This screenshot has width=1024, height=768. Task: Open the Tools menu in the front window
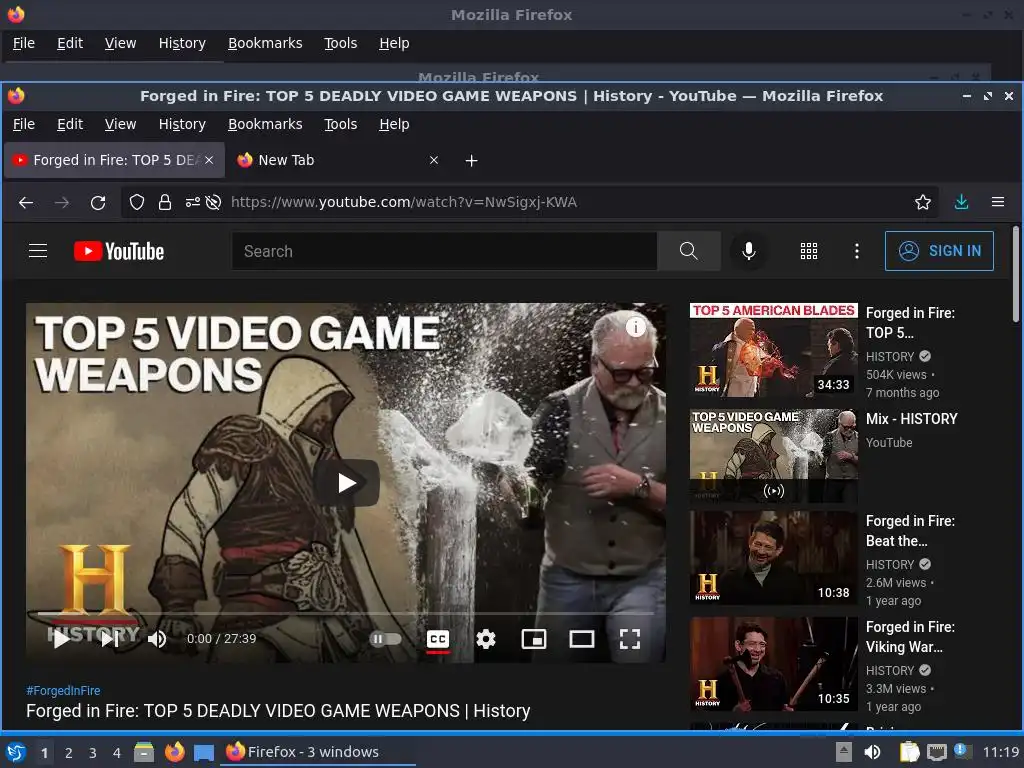coord(340,124)
